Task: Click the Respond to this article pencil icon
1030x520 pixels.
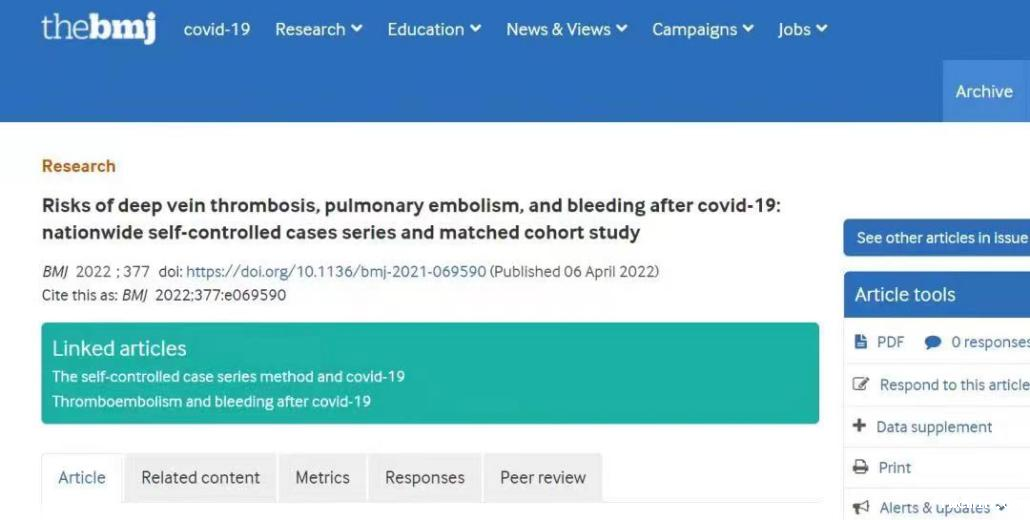Action: (x=860, y=385)
